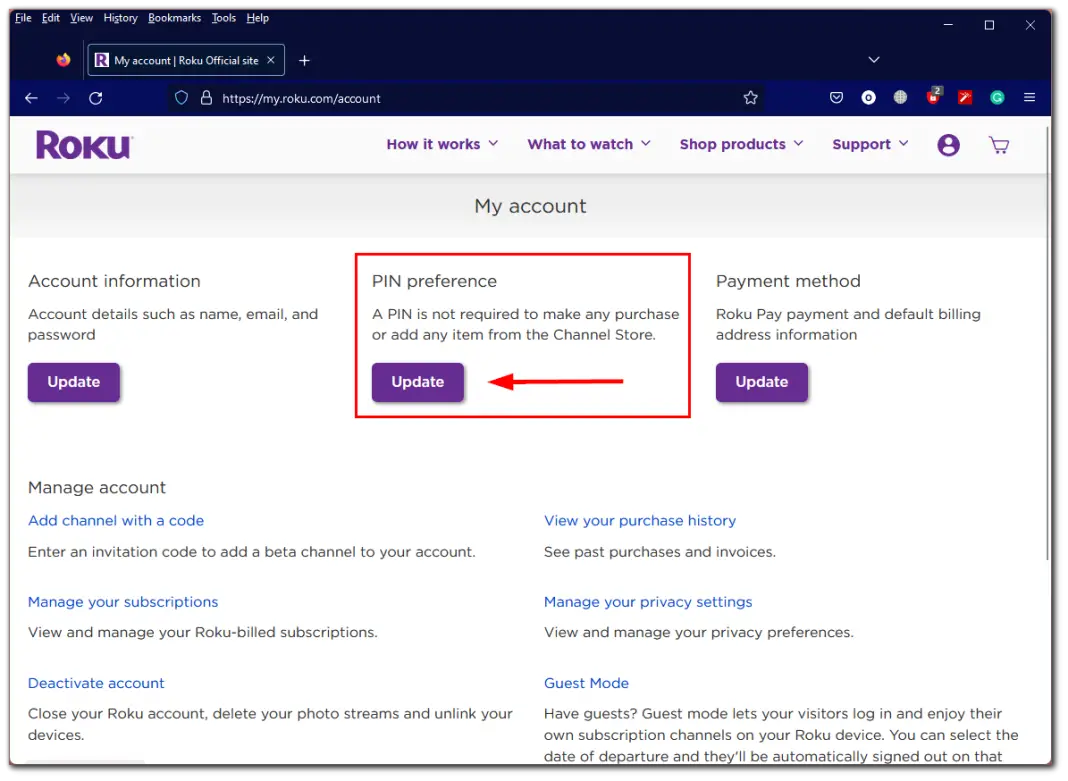The width and height of the screenshot is (1068, 781).
Task: Click Update under PIN preference
Action: [417, 382]
